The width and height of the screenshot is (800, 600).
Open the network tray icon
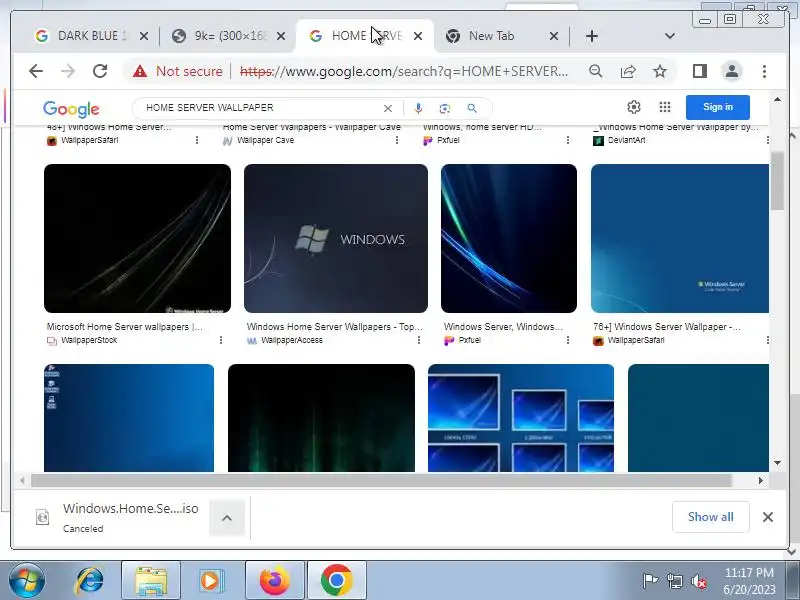point(674,581)
